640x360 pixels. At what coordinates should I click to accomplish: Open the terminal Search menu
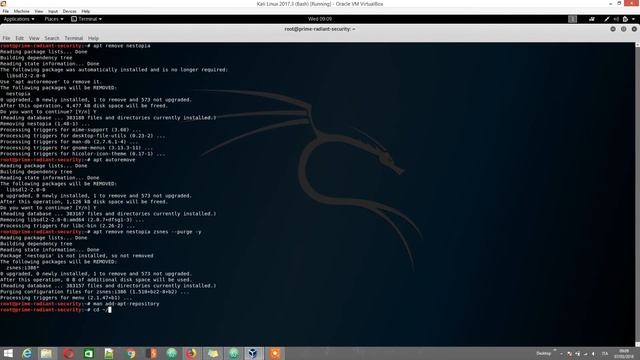click(x=52, y=38)
